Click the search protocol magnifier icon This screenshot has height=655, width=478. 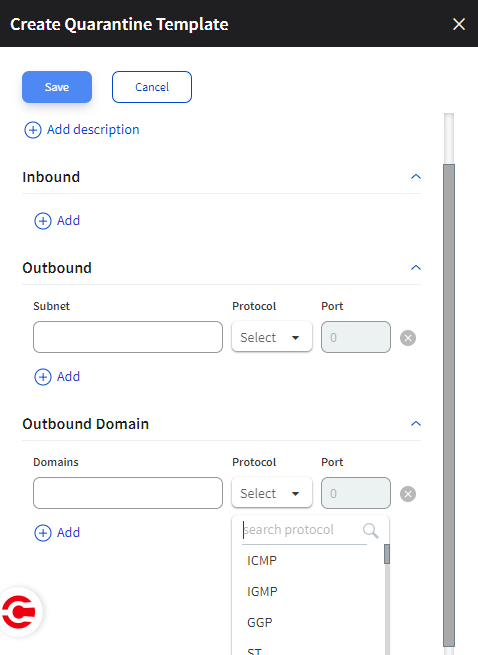(x=371, y=531)
